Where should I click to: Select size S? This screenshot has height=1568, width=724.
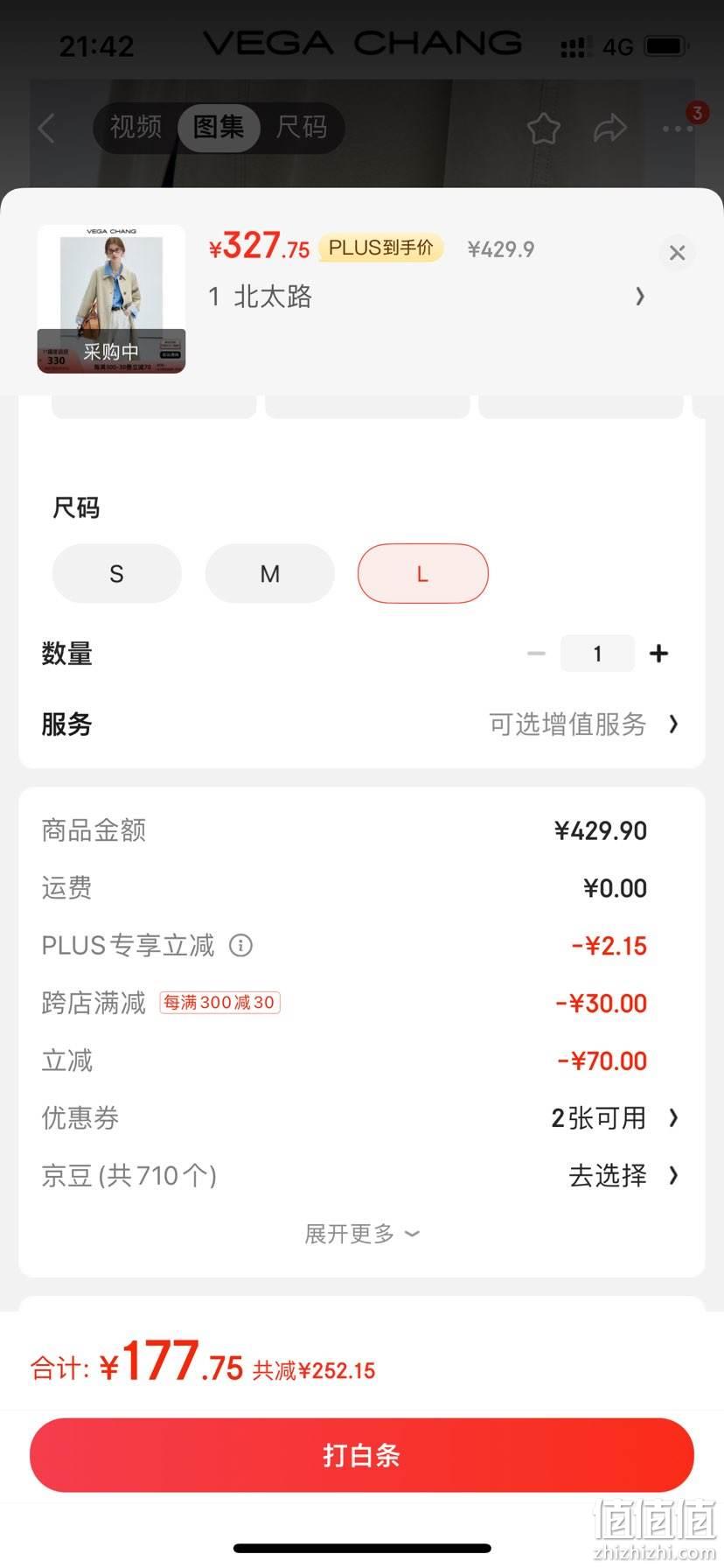pyautogui.click(x=117, y=573)
